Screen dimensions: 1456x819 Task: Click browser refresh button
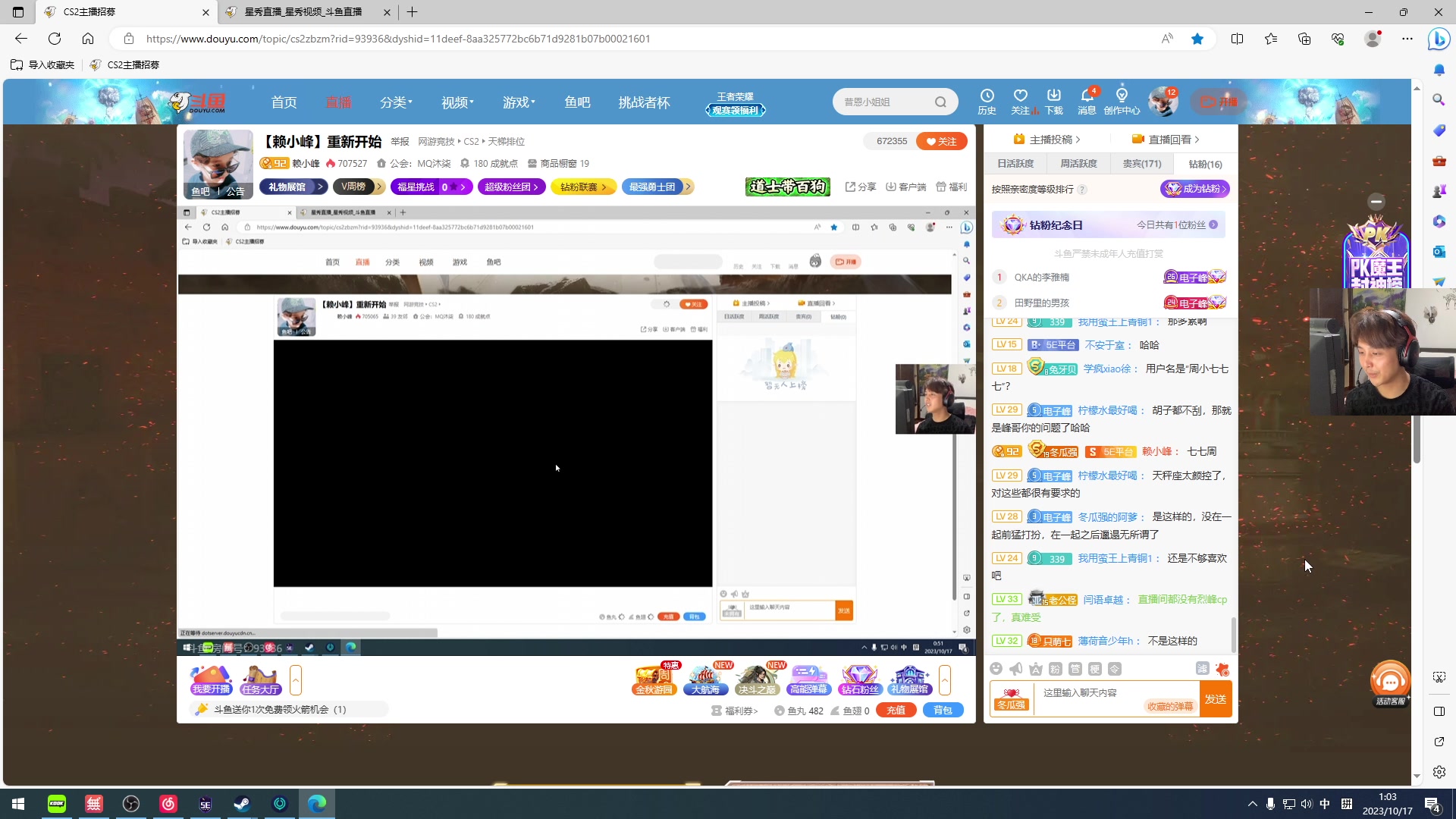(55, 39)
